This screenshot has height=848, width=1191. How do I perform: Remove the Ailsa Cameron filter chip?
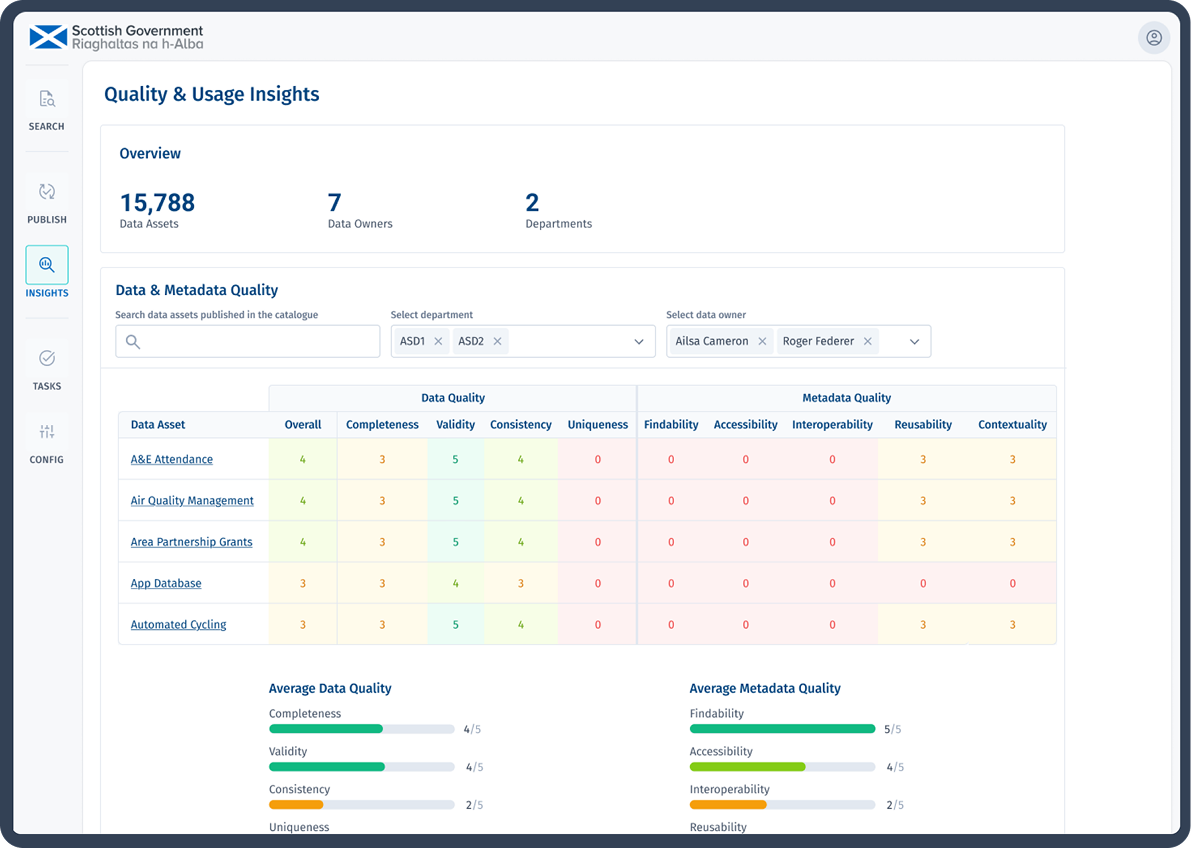point(762,341)
